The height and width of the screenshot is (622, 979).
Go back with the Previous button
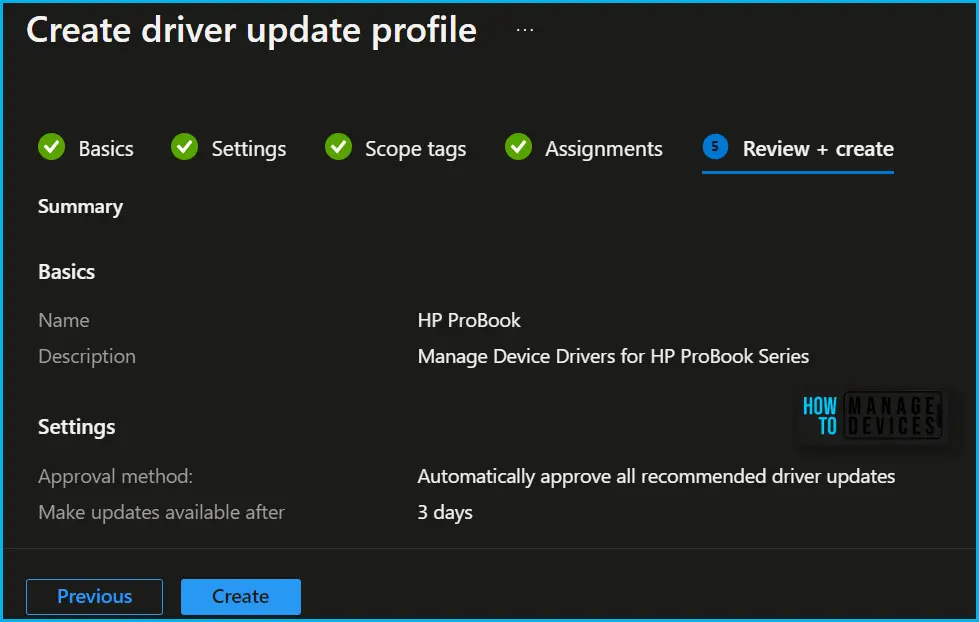coord(94,596)
